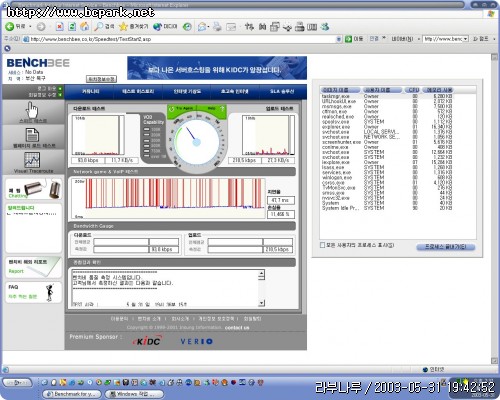Open SLA solution in the blue navigation bar

point(282,91)
